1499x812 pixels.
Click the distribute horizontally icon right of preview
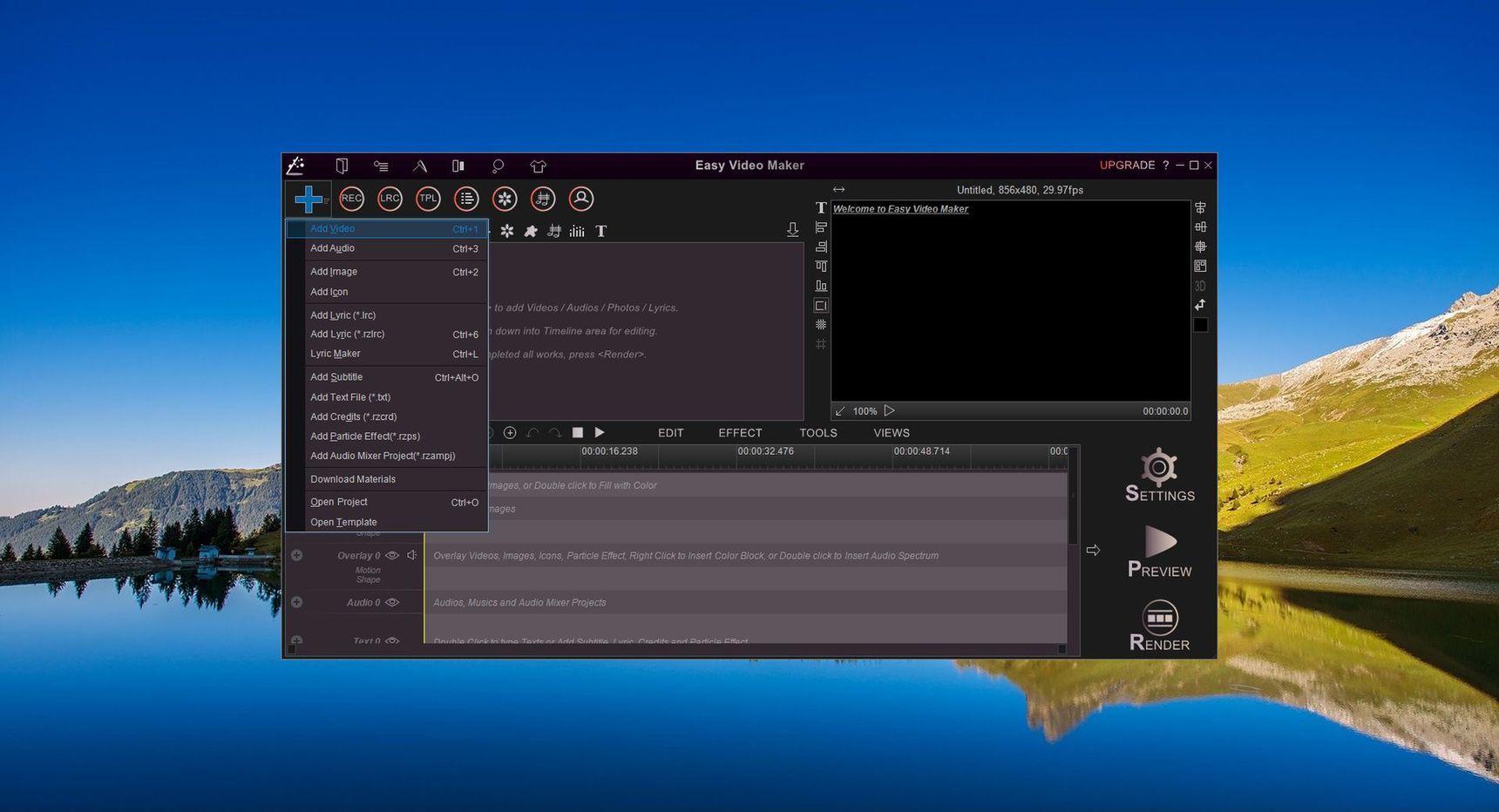(1201, 227)
